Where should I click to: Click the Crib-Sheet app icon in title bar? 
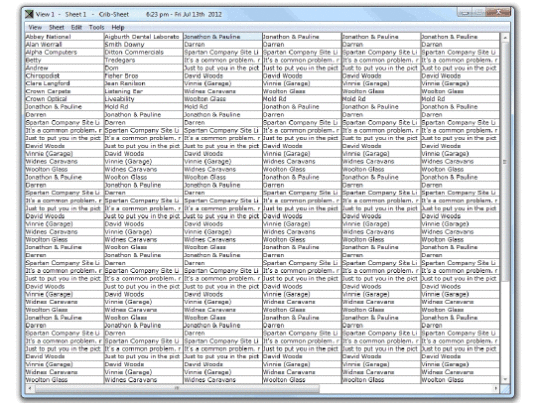click(x=29, y=14)
